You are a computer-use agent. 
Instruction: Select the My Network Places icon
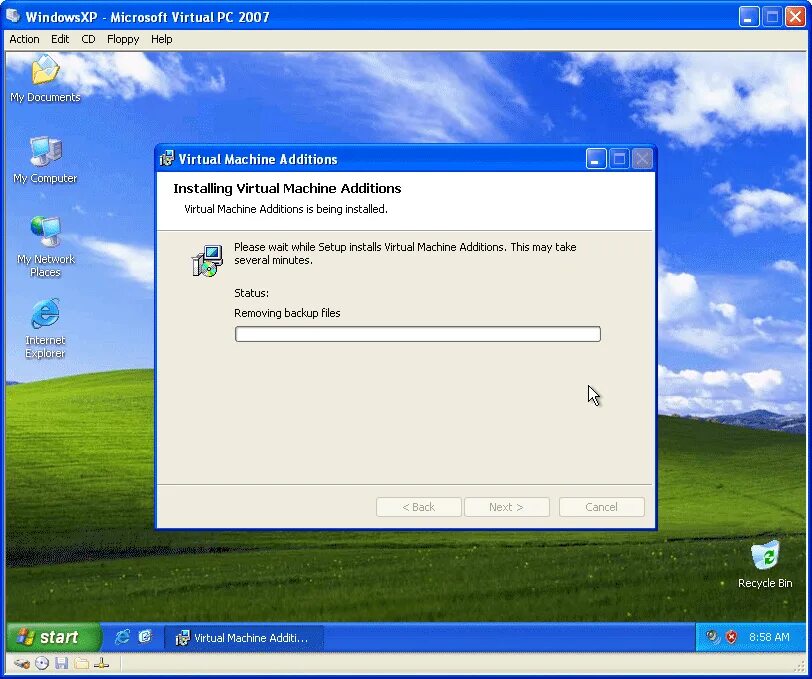45,247
